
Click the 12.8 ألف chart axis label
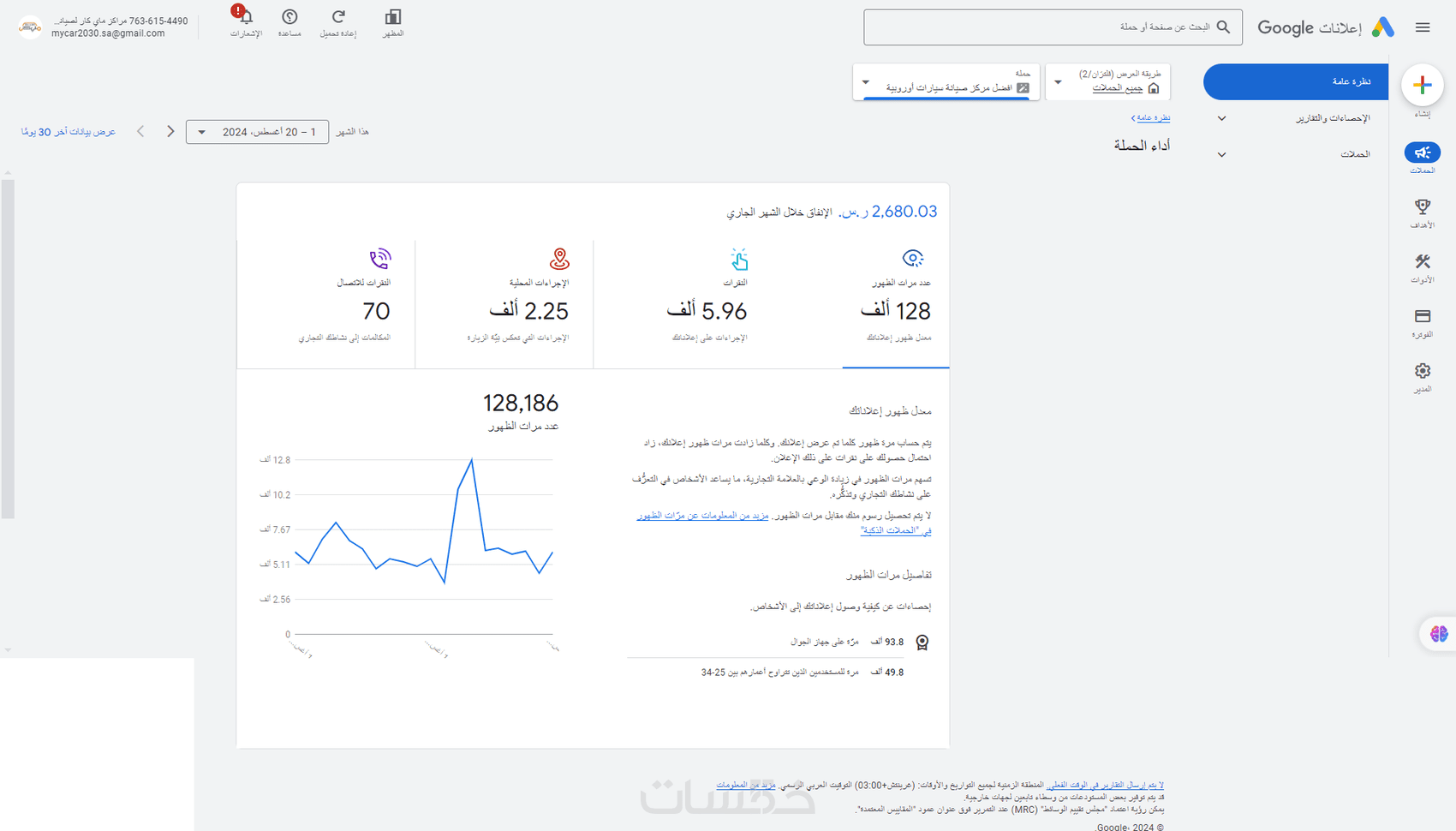click(275, 460)
